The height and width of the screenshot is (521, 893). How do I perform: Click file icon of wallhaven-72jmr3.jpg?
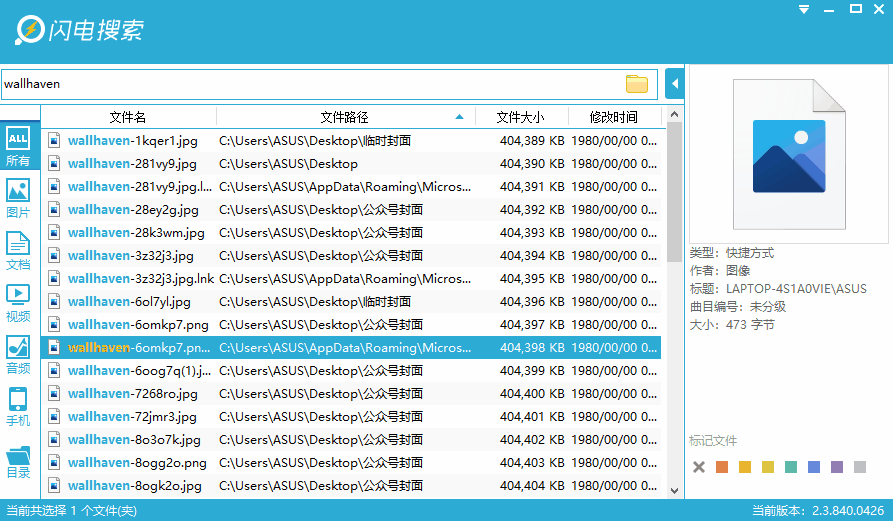[54, 417]
